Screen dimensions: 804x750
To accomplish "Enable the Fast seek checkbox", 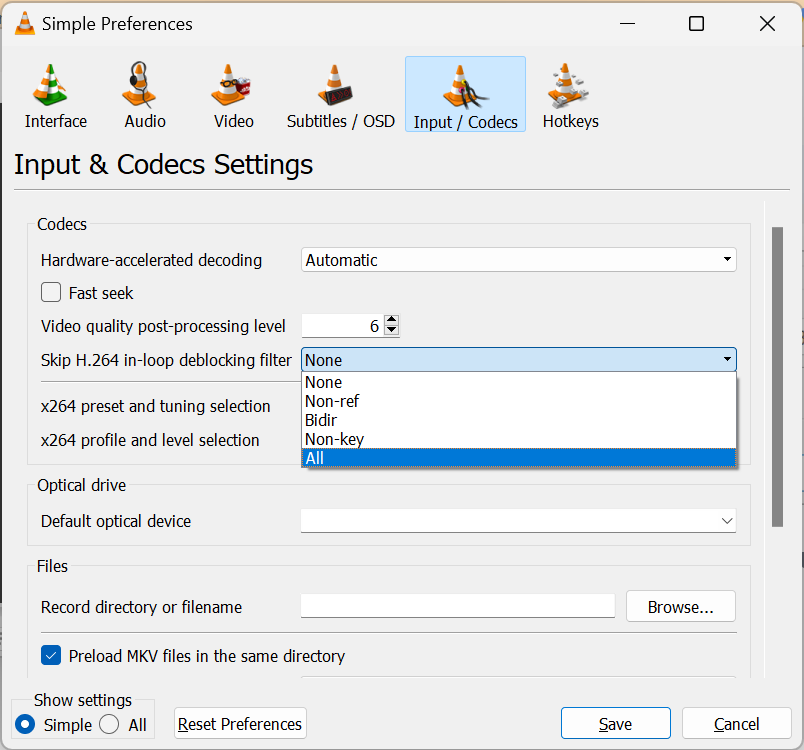I will click(51, 293).
